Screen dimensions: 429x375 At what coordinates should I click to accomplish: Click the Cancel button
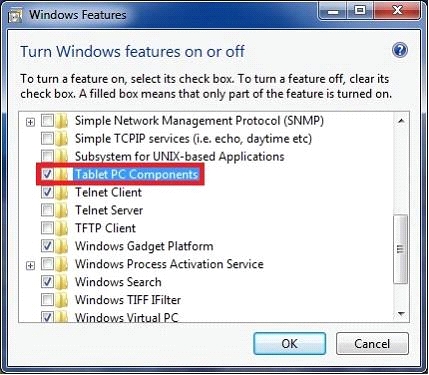(x=372, y=344)
